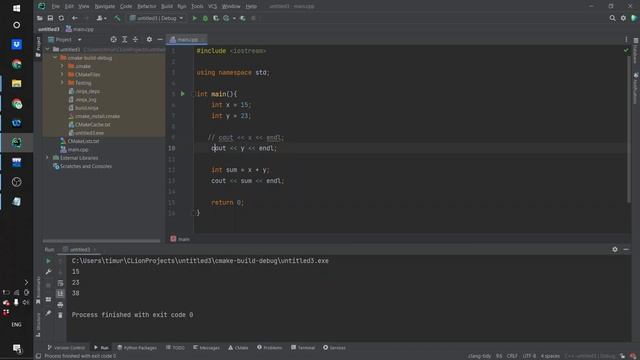Open the Run panel settings gear
This screenshot has width=640, height=360.
coord(615,249)
